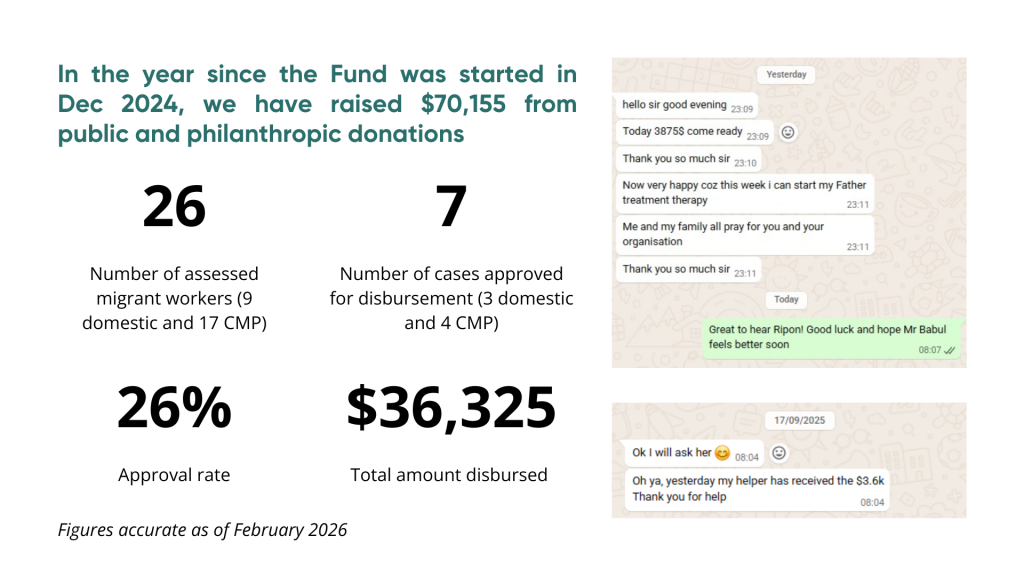Screen dimensions: 1024x576
Task: Click the large "26" assessed workers number
Action: pyautogui.click(x=174, y=207)
